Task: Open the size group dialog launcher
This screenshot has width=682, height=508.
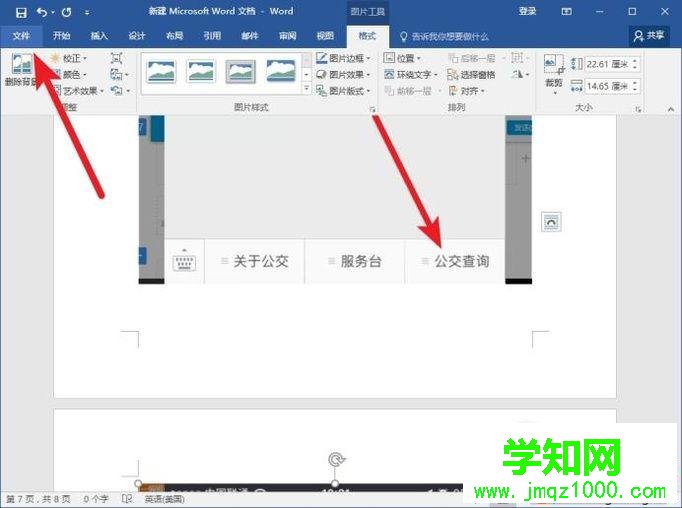Action: pyautogui.click(x=638, y=109)
